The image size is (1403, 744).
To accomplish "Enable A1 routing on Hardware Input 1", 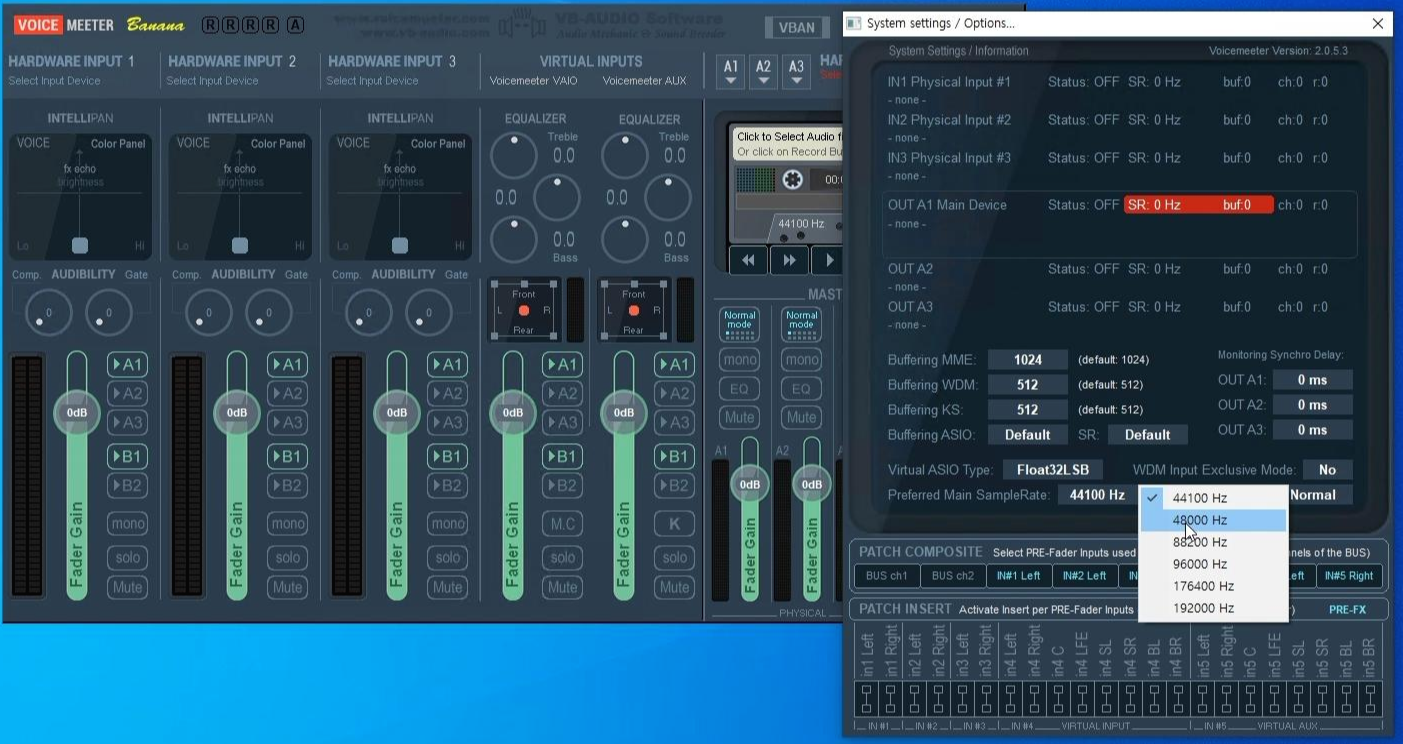I will [127, 365].
